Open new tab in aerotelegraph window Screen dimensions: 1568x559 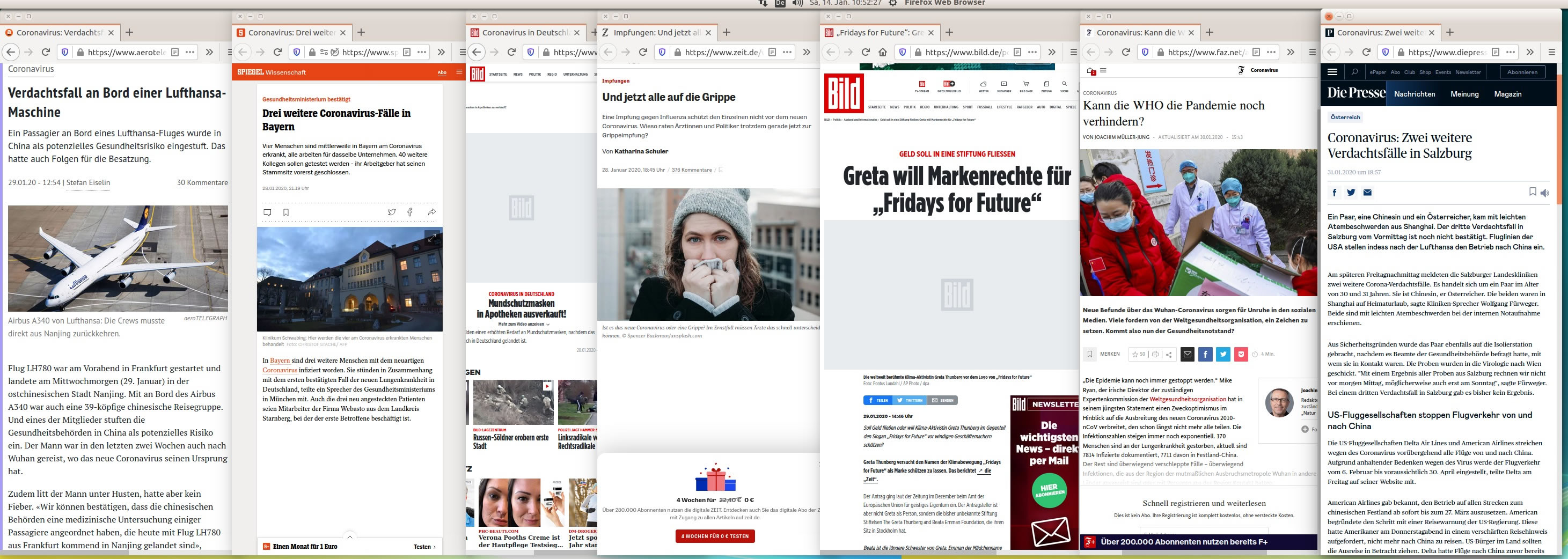(129, 32)
